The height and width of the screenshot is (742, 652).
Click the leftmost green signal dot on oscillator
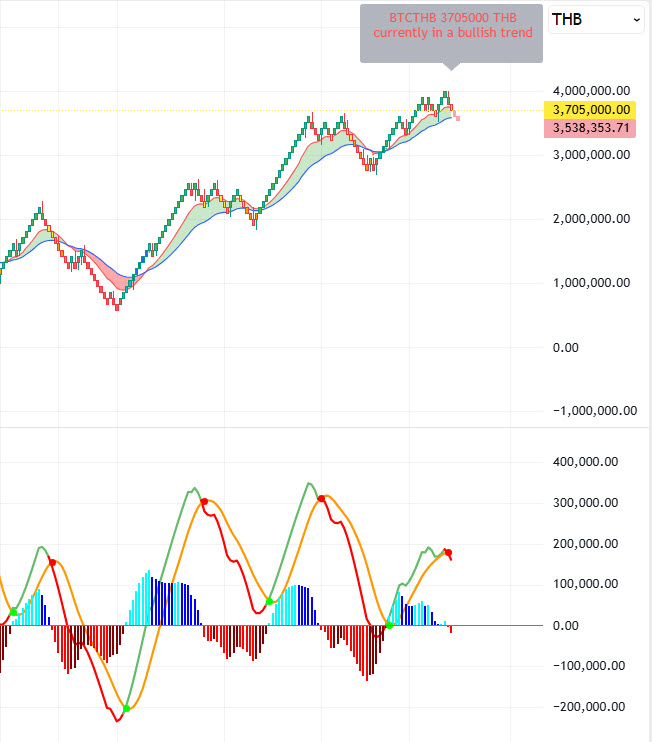[x=13, y=612]
